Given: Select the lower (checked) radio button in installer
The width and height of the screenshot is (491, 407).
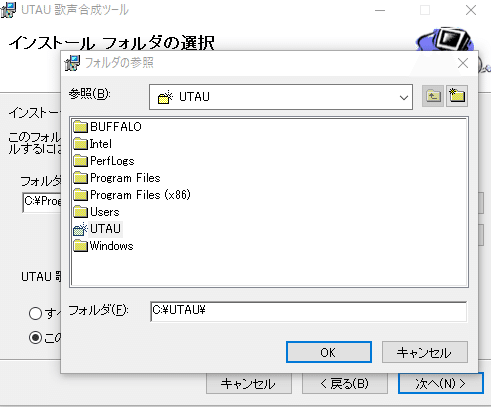Looking at the screenshot, I should tap(35, 338).
